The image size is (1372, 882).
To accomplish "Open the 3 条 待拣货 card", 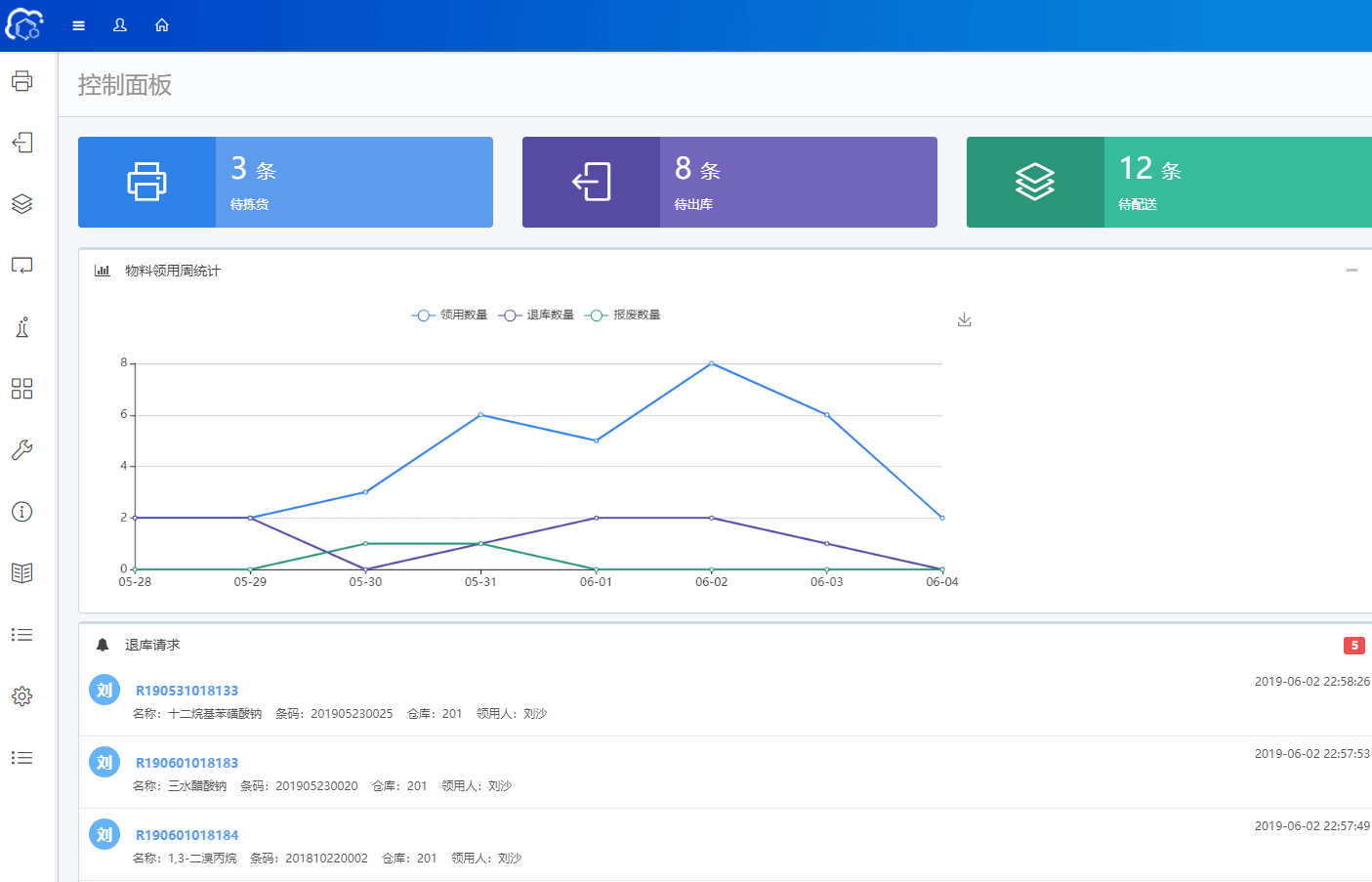I will click(285, 182).
